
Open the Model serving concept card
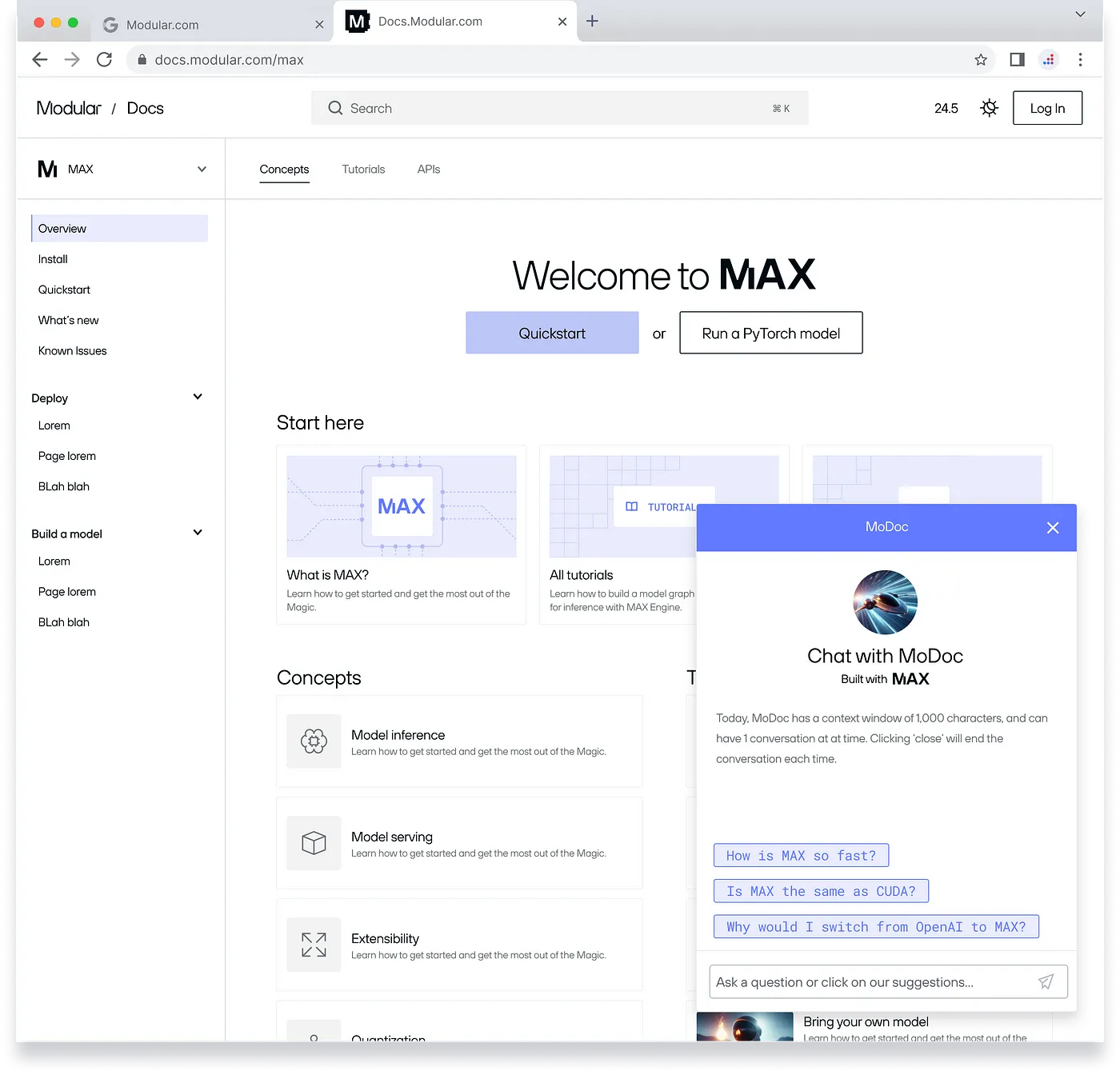coord(459,843)
